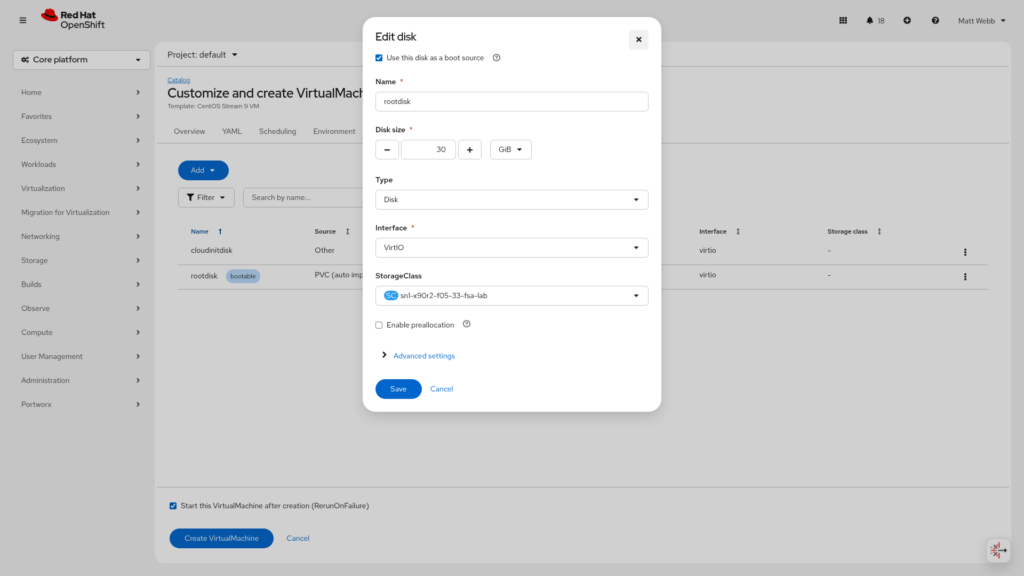Click the Save button

click(398, 389)
